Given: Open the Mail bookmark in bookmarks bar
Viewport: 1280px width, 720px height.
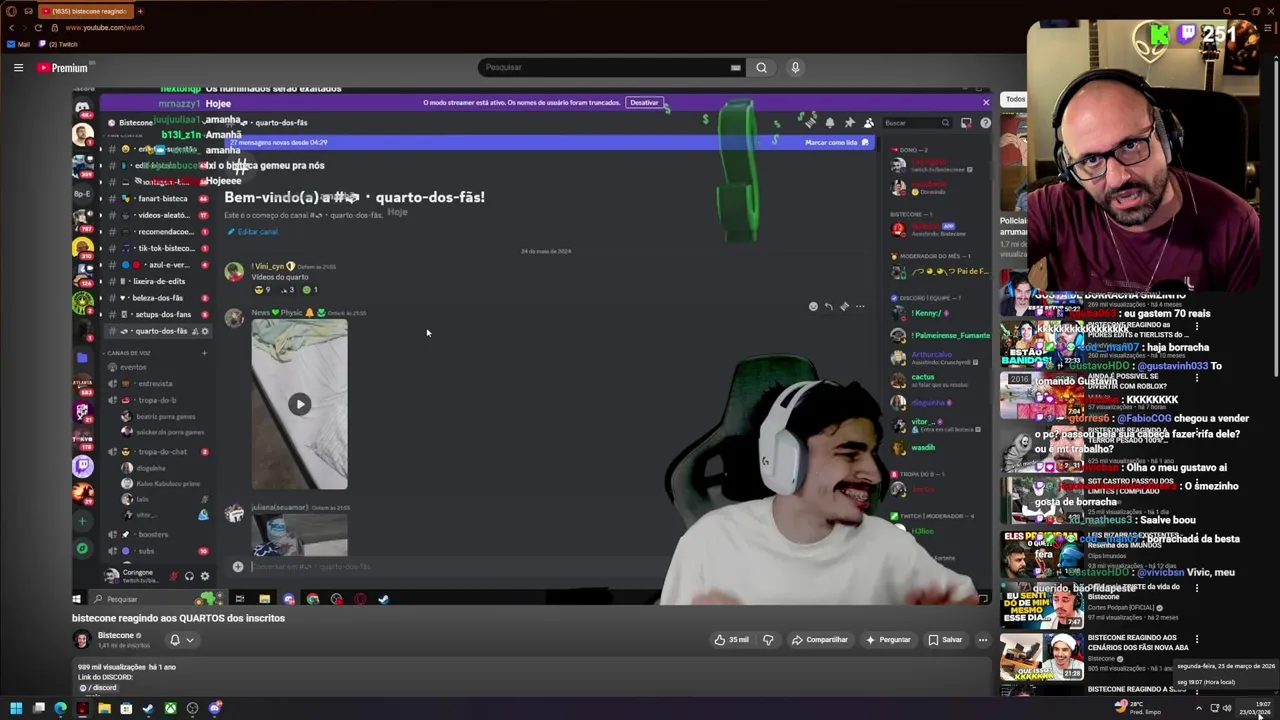Looking at the screenshot, I should point(20,44).
